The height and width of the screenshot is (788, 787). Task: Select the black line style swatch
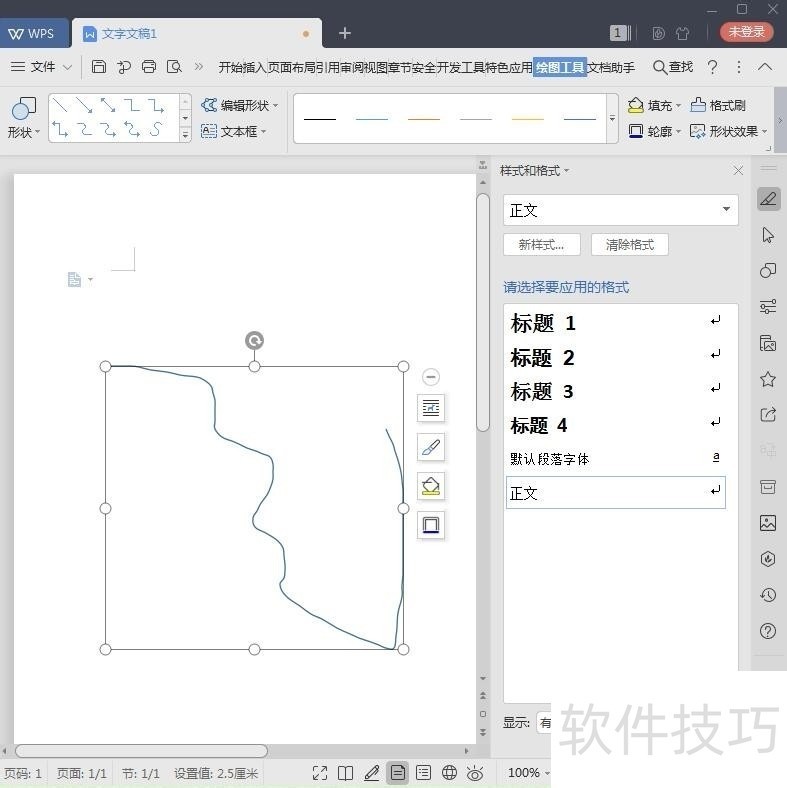320,119
